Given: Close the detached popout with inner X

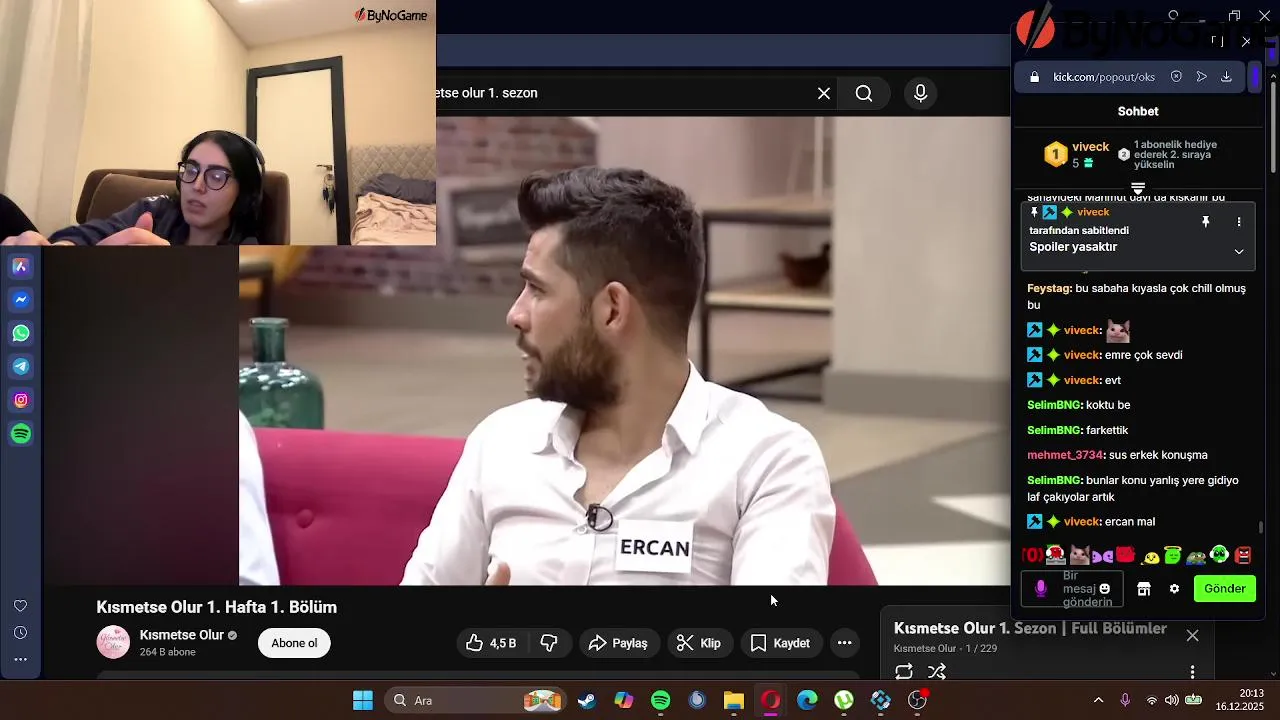Looking at the screenshot, I should pos(1246,41).
